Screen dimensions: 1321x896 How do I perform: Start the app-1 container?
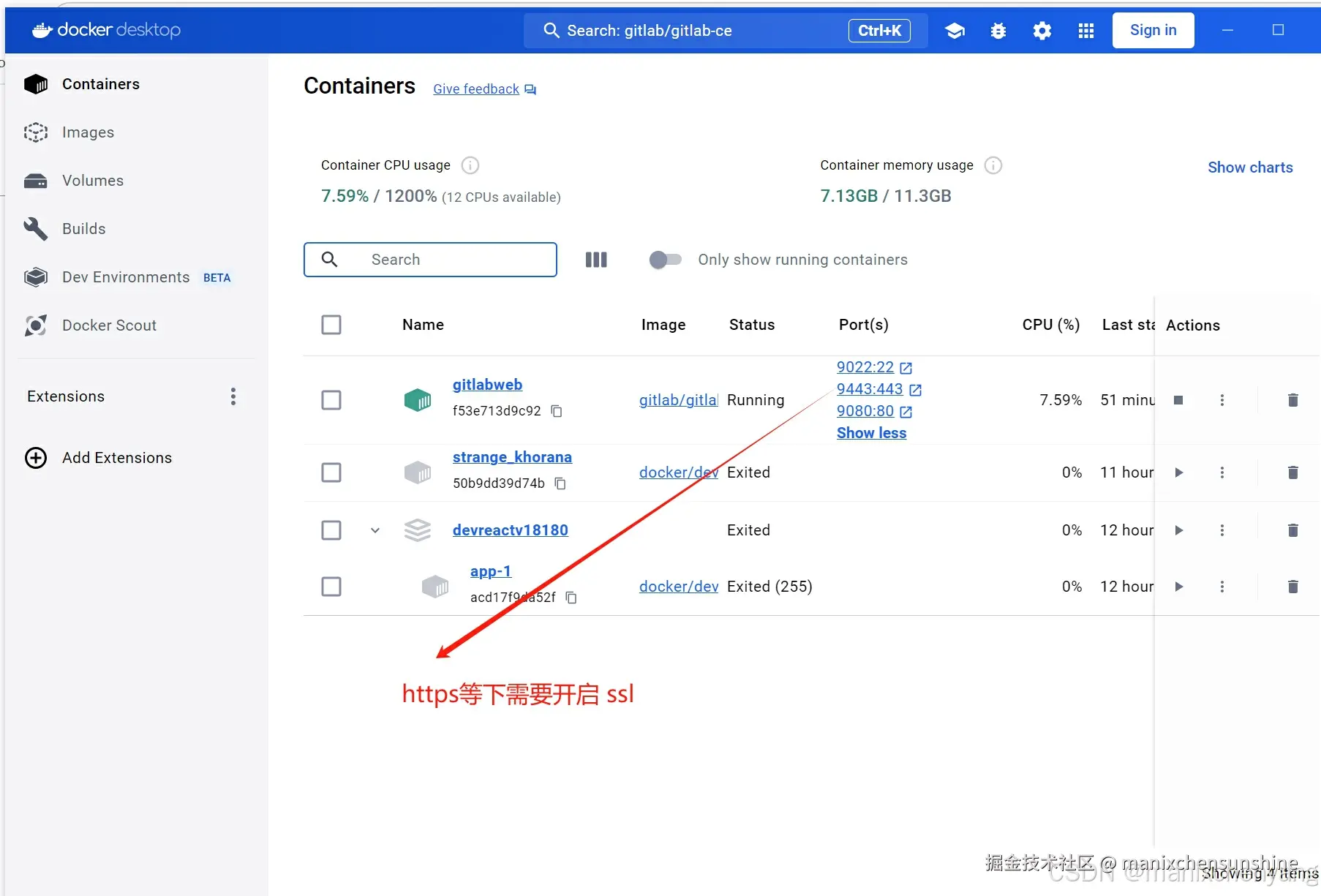tap(1178, 587)
